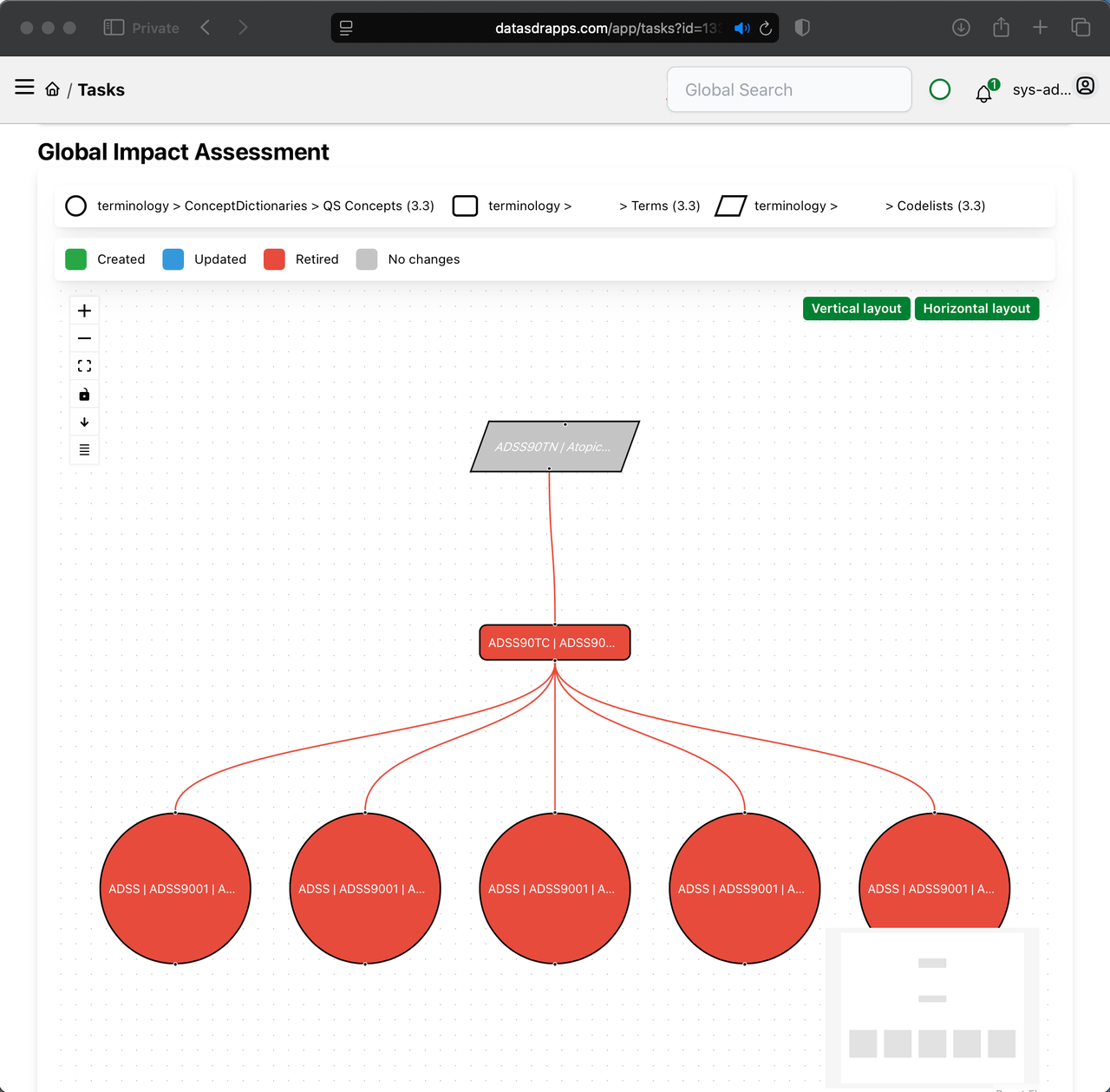This screenshot has height=1092, width=1110.
Task: Go to the home page icon
Action: click(x=53, y=89)
